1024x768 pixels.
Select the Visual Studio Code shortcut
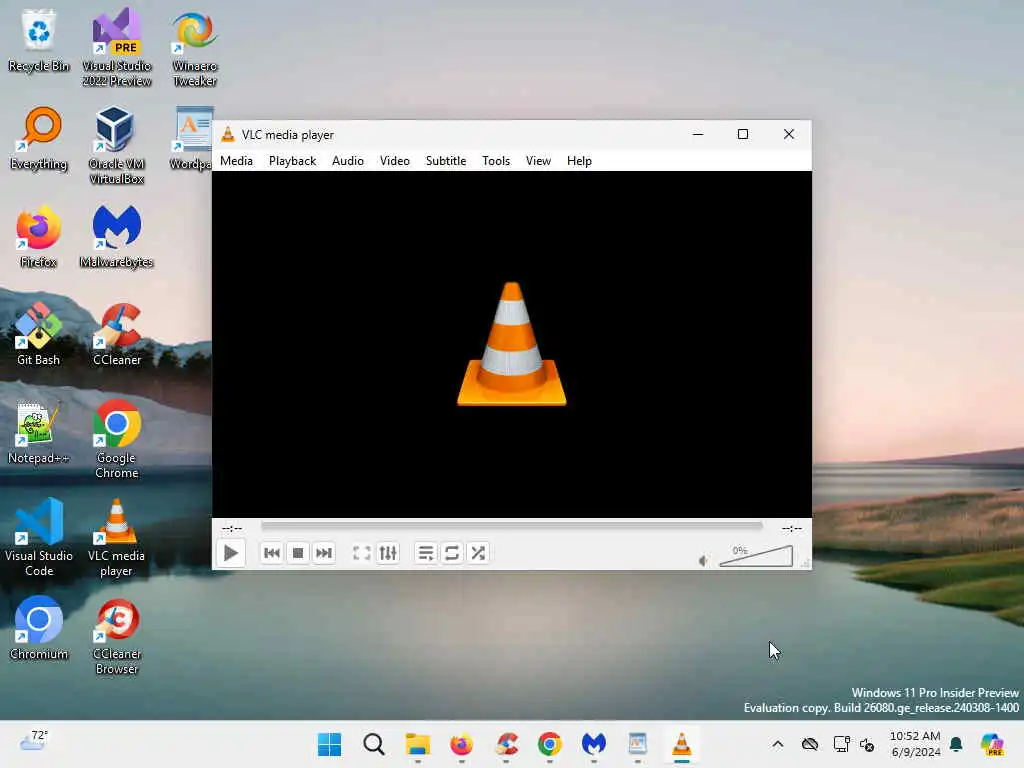point(39,537)
